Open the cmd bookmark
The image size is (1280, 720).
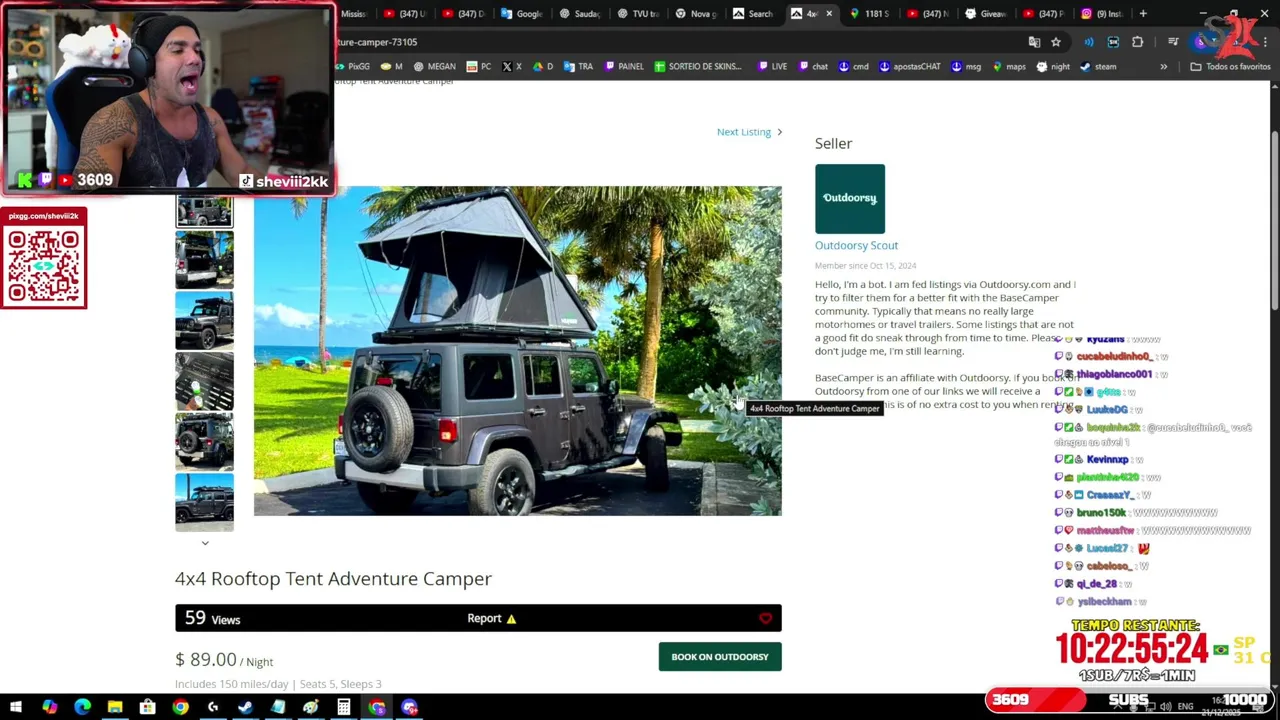(854, 67)
